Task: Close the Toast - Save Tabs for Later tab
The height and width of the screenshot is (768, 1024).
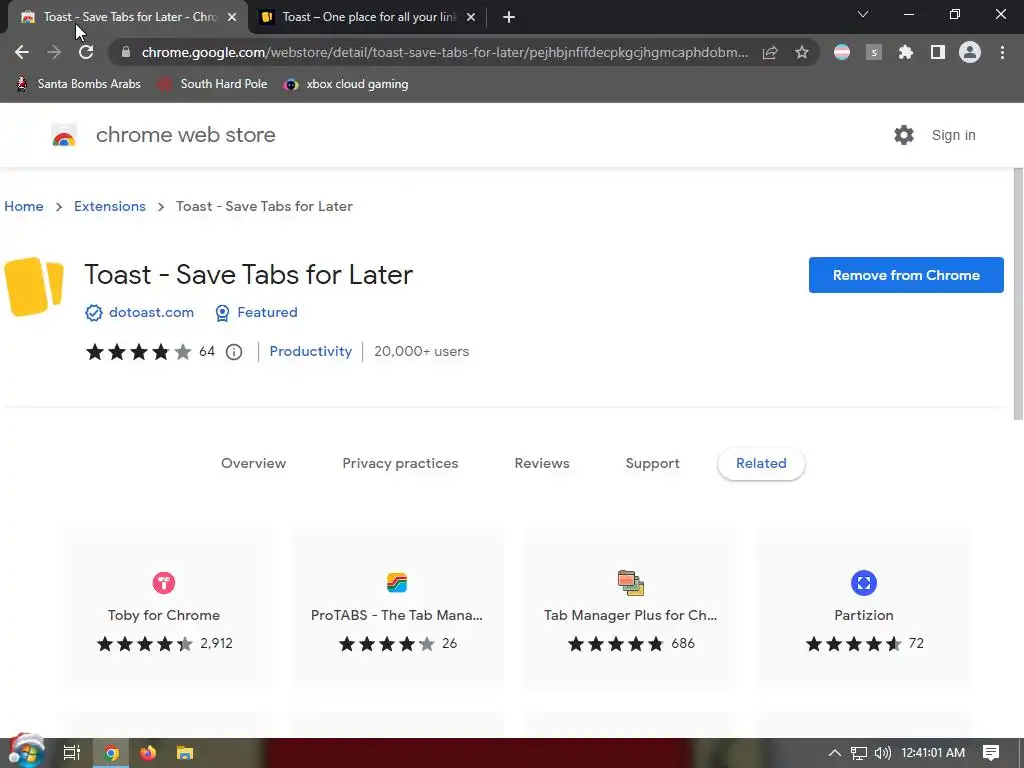Action: coord(232,17)
